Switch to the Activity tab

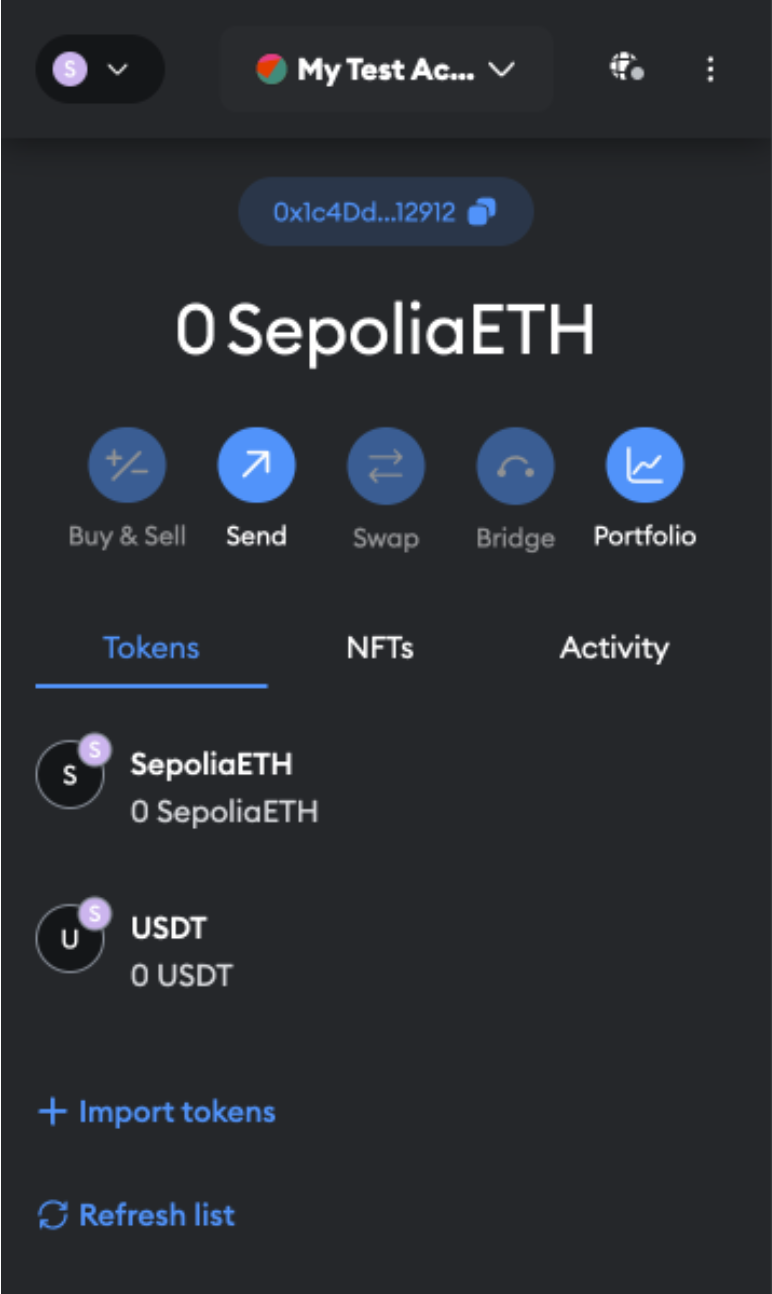[614, 648]
